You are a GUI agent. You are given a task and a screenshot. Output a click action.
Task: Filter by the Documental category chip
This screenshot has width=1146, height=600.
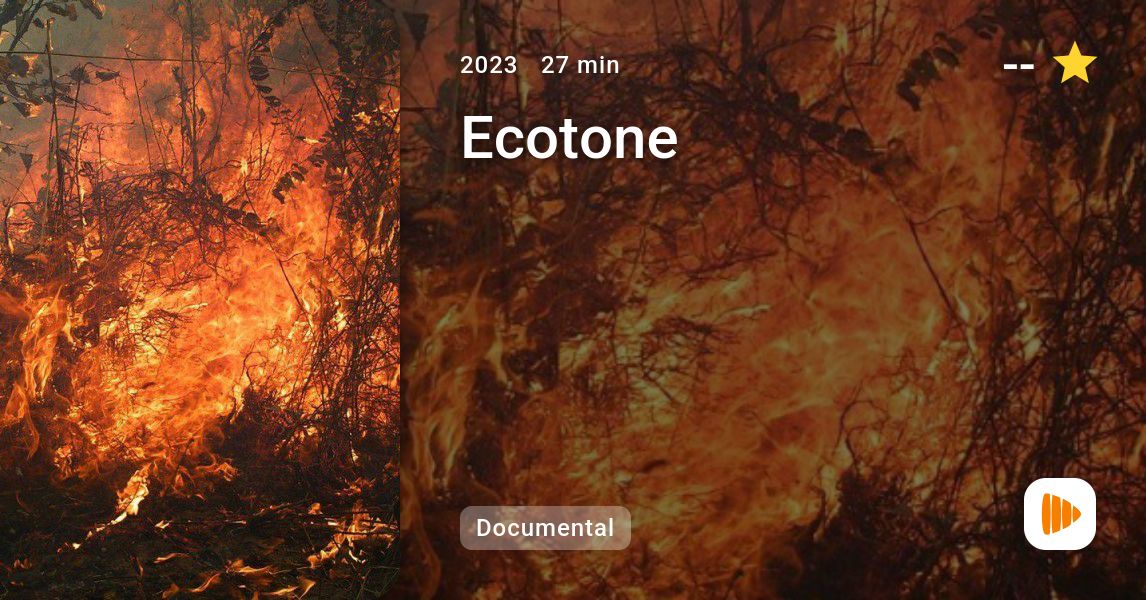(x=545, y=528)
